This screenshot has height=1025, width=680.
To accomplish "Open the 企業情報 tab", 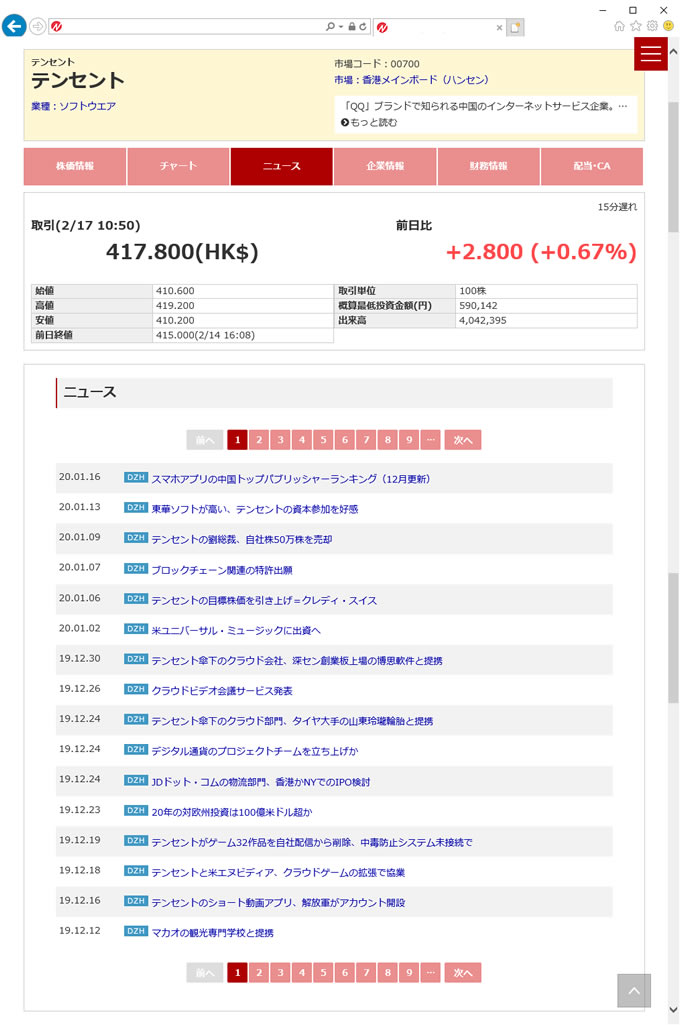I will click(x=385, y=166).
